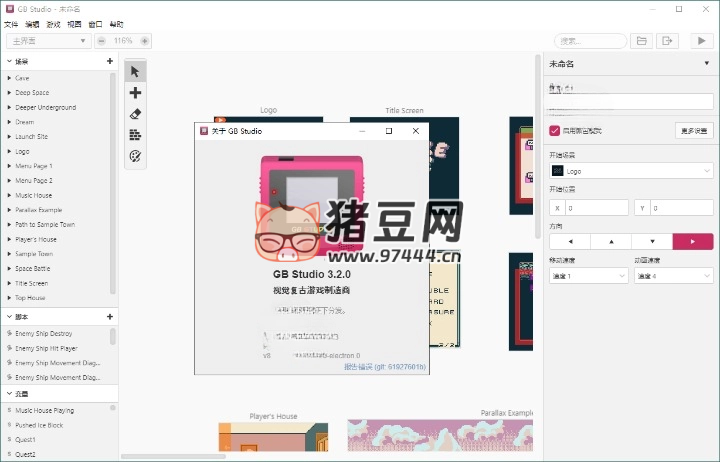720x462 pixels.
Task: Click the GB Studio app icon in title bar
Action: point(10,9)
